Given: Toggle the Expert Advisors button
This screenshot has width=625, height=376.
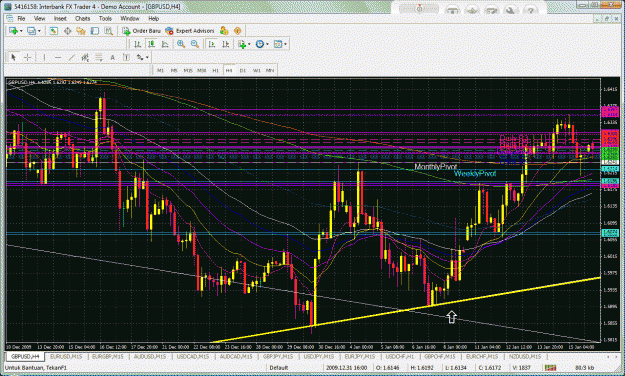Looking at the screenshot, I should point(190,31).
